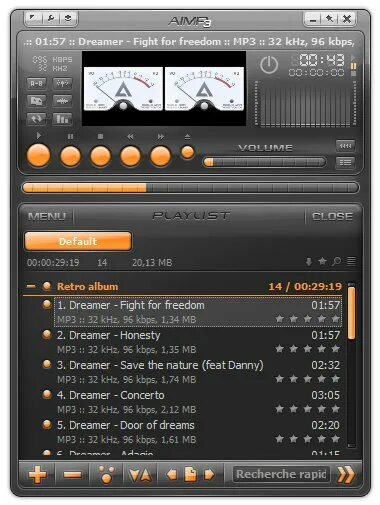Click the PLAYLIST header title

coord(191,216)
